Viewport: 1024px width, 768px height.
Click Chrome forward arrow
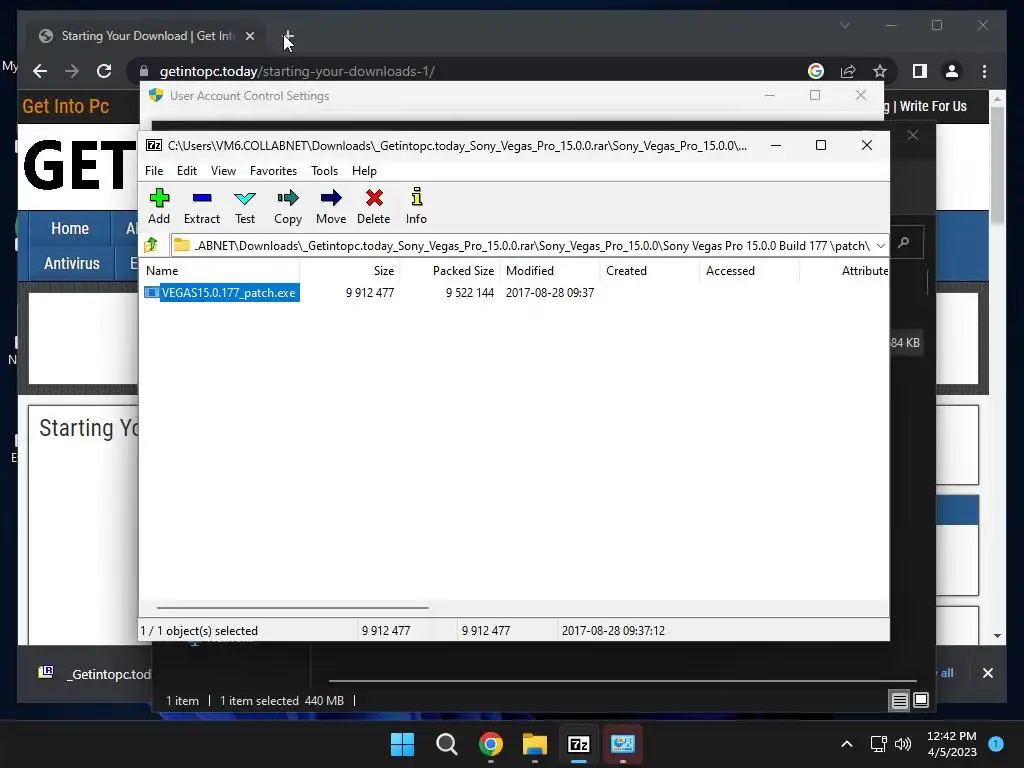click(x=72, y=71)
